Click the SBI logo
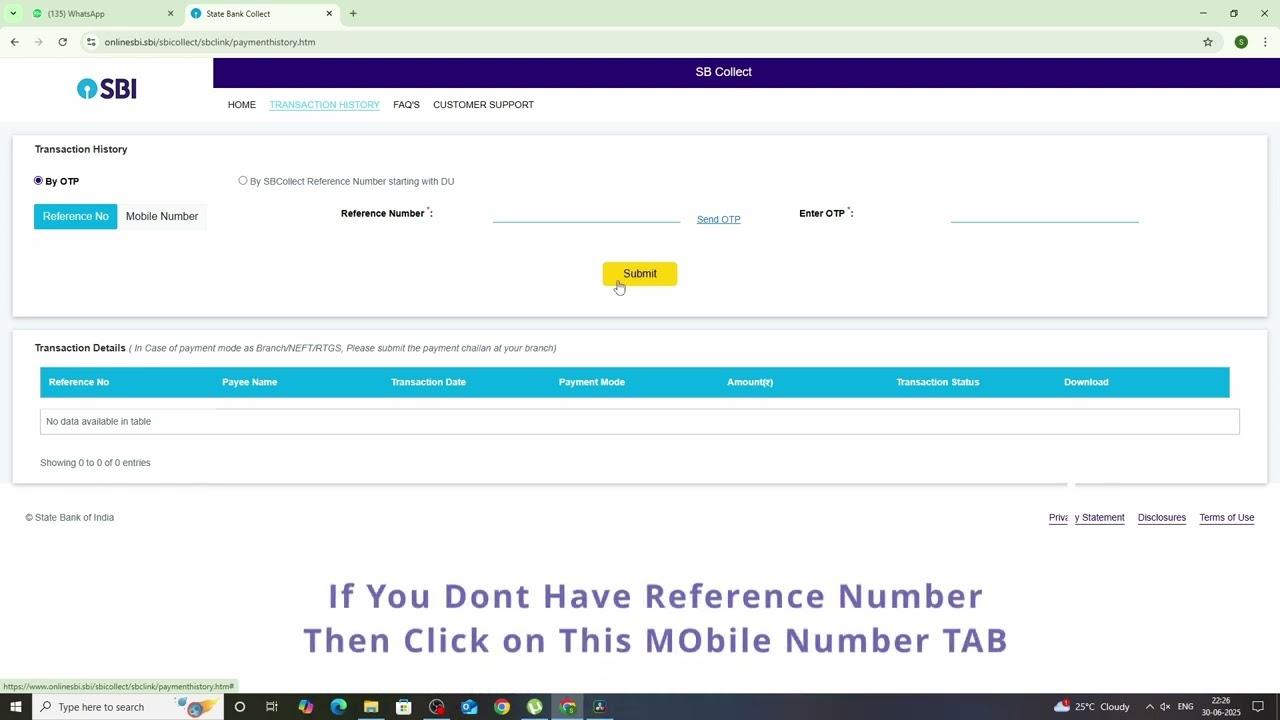 click(106, 89)
